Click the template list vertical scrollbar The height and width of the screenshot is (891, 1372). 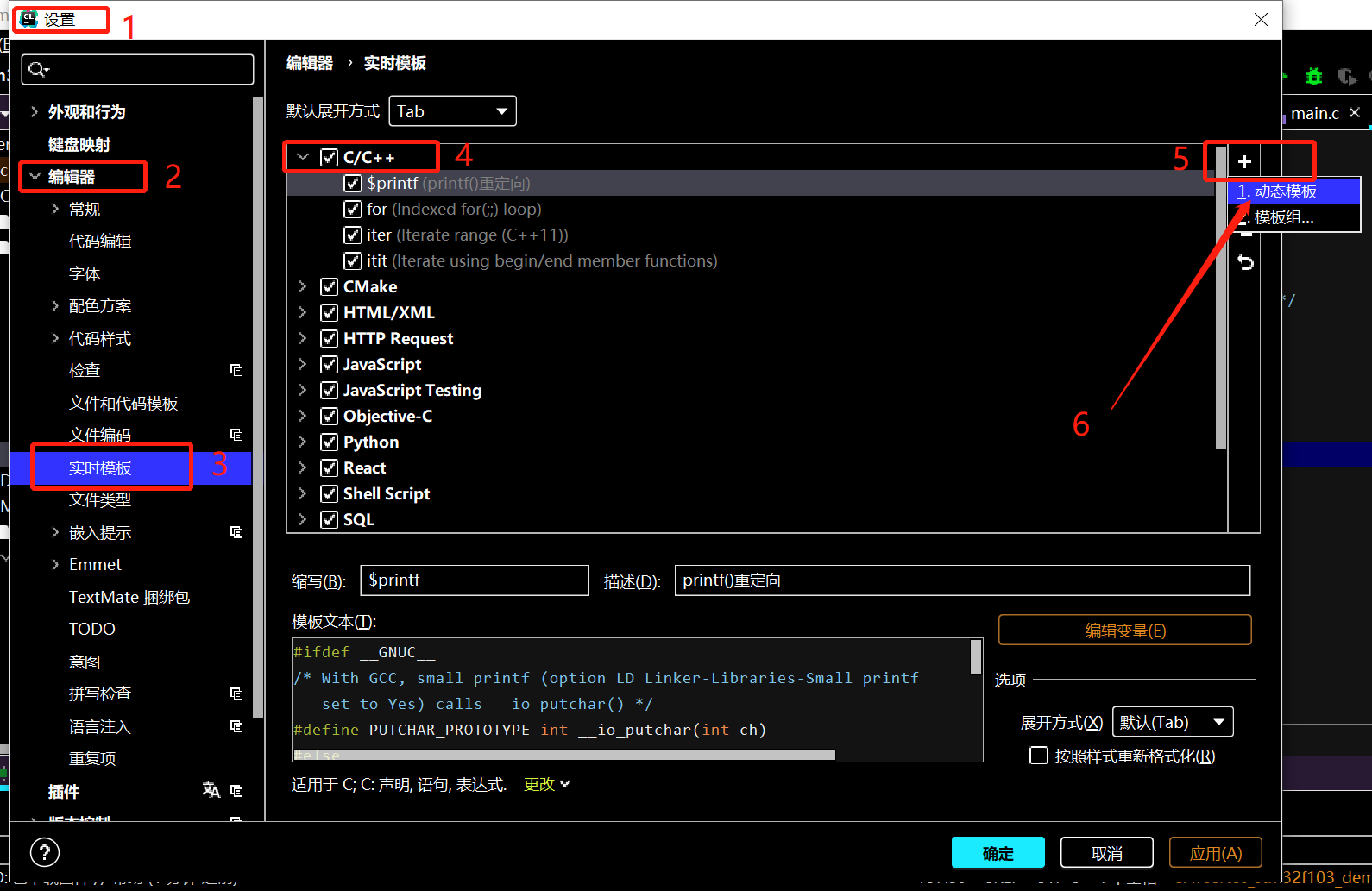pos(1220,298)
